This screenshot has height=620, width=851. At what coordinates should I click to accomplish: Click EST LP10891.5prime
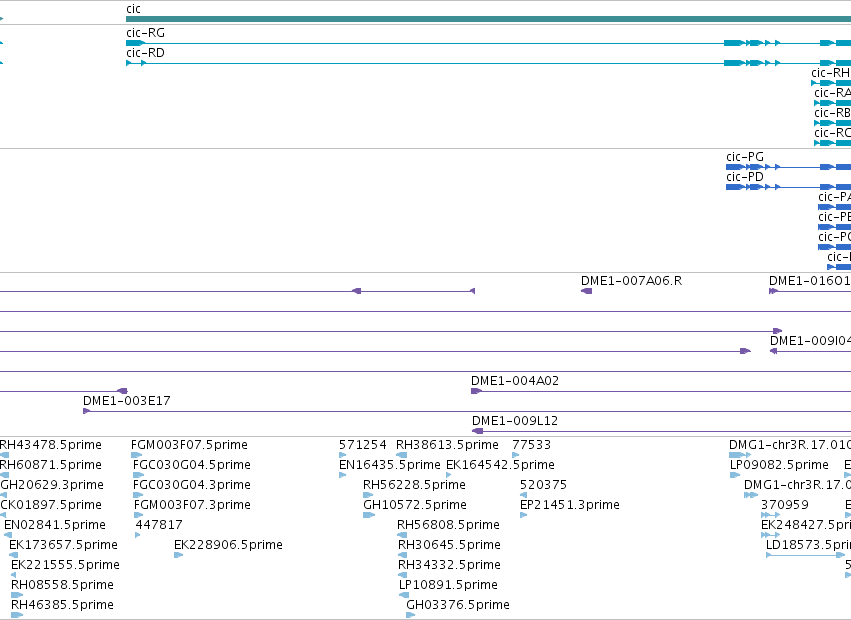pyautogui.click(x=448, y=585)
